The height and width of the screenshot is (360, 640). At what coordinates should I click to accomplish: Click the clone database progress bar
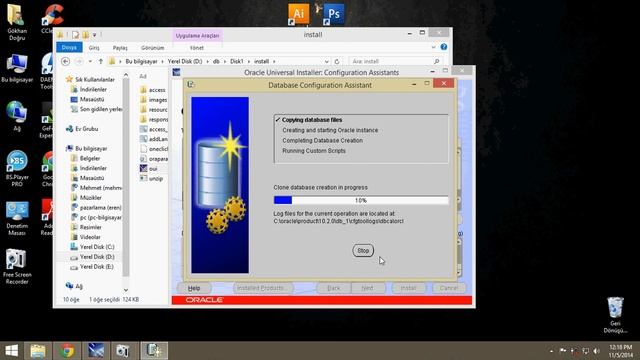tap(361, 200)
